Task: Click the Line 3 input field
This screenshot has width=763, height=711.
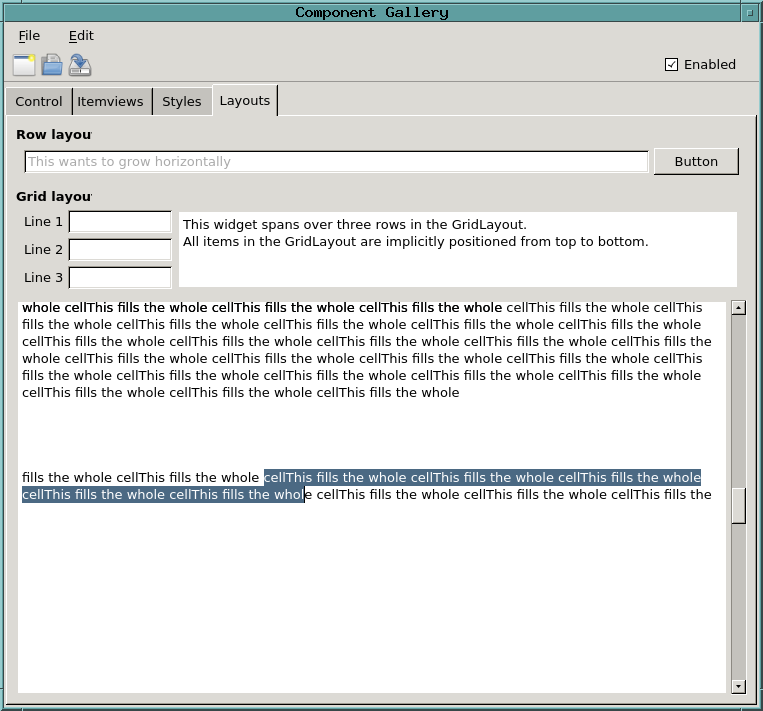Action: [120, 277]
